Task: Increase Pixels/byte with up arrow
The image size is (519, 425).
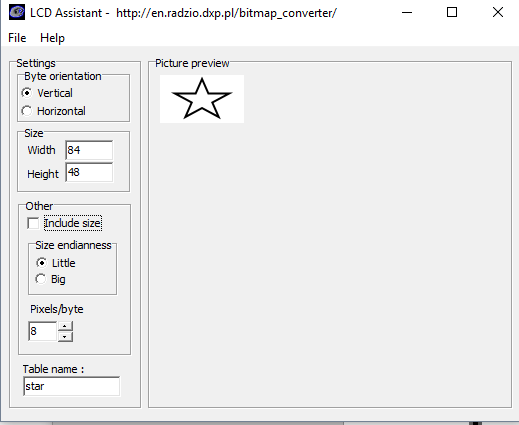Action: 65,326
